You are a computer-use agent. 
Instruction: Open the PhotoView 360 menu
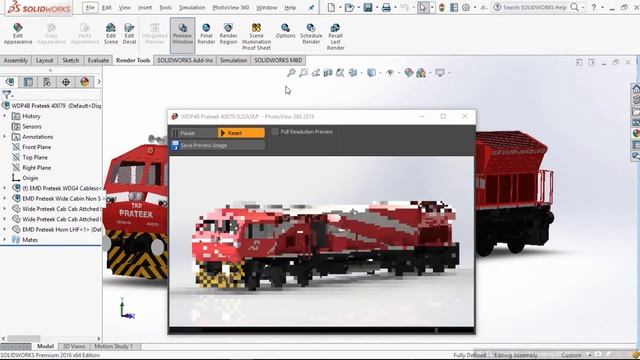point(231,7)
